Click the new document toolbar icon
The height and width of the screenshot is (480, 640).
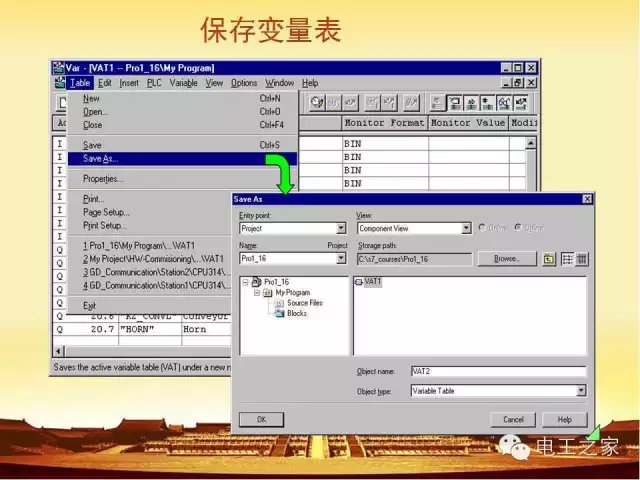[62, 102]
